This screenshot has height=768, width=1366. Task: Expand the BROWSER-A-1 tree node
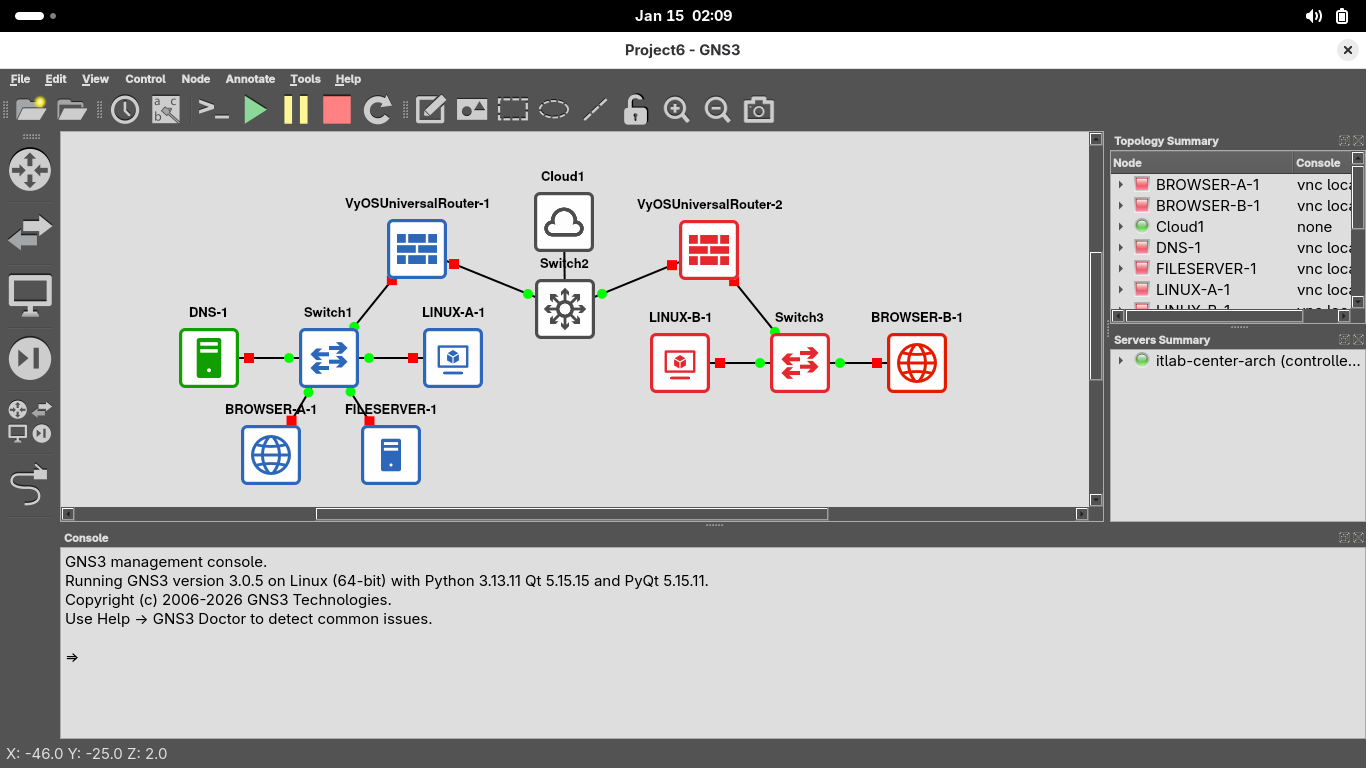(1121, 185)
